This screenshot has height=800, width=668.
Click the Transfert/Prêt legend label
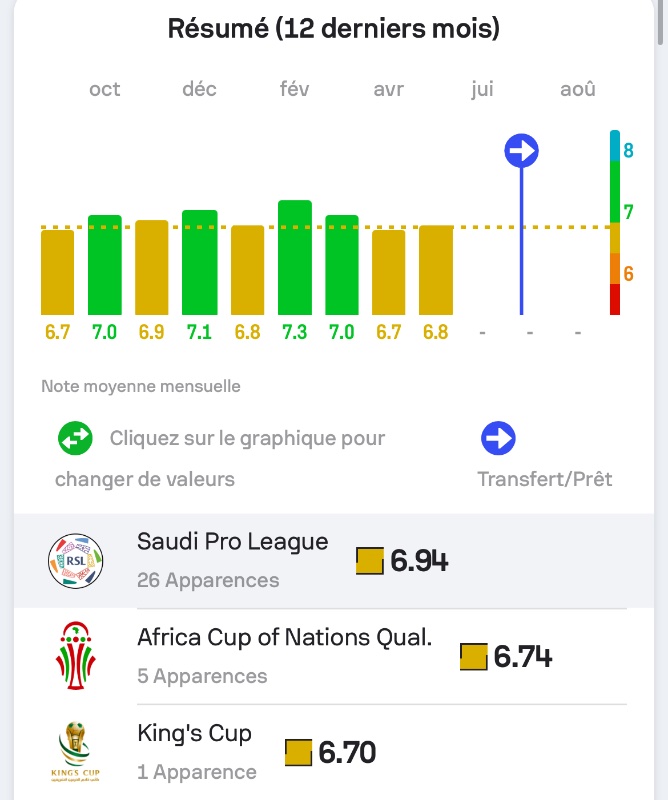(545, 479)
